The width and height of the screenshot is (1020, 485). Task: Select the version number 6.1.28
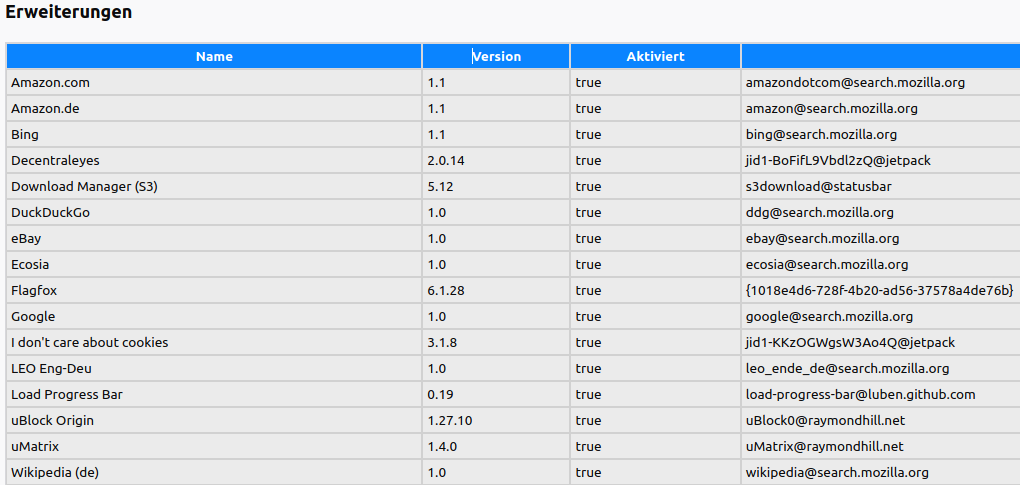(446, 291)
